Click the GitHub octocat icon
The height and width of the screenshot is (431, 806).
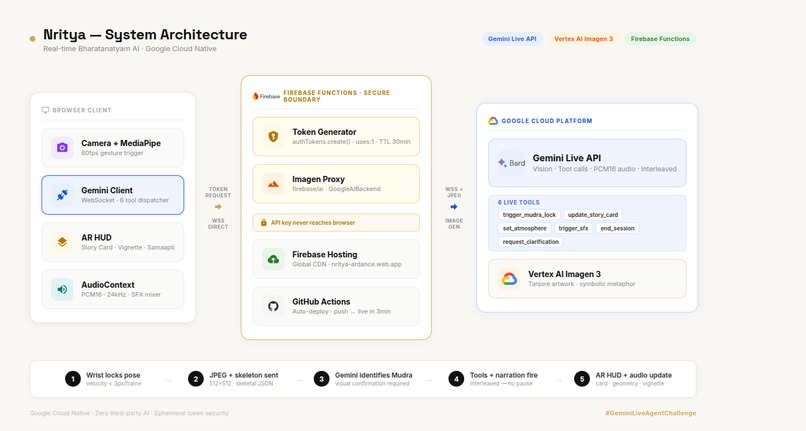(273, 306)
